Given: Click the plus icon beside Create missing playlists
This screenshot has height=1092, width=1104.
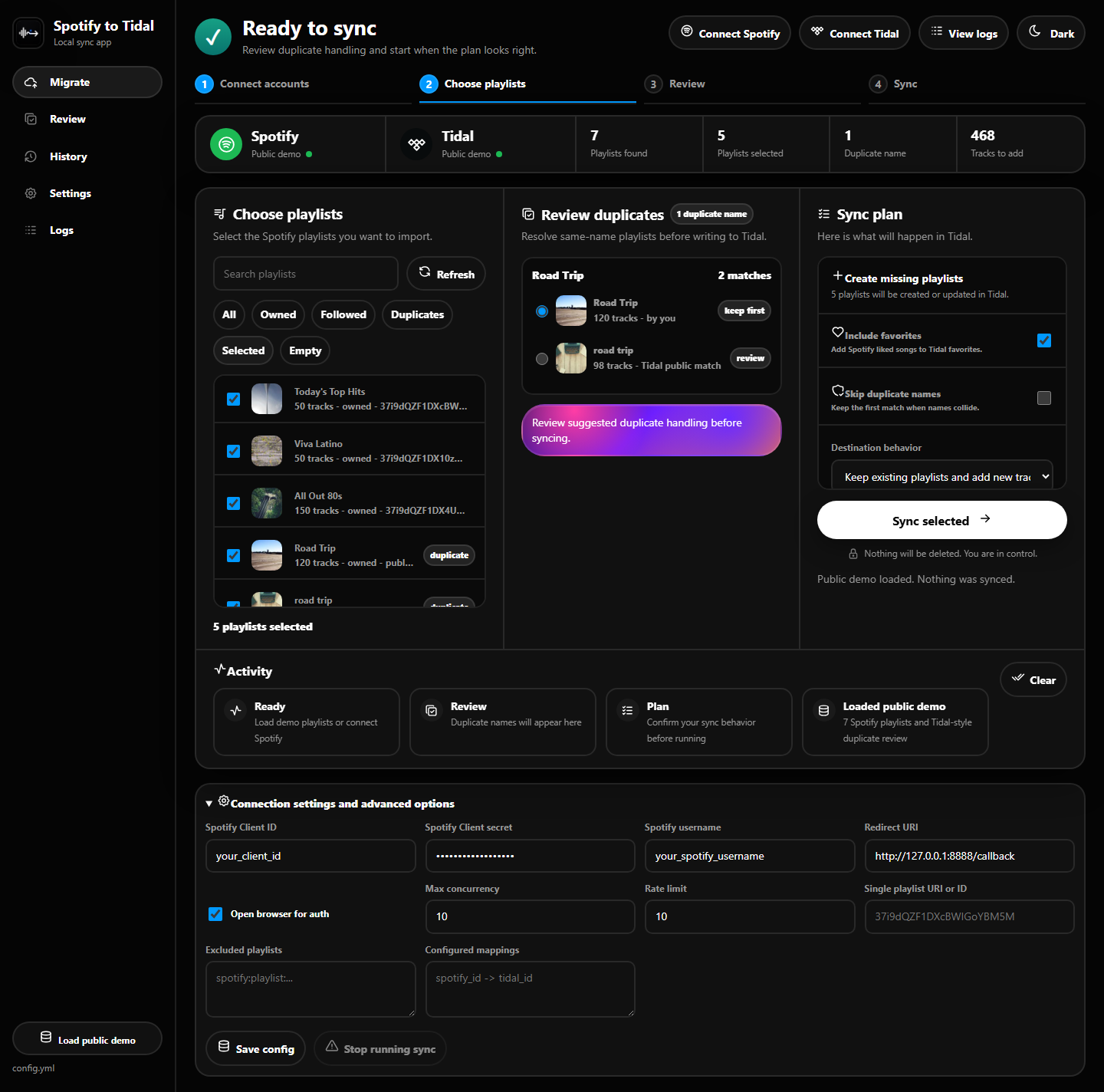Looking at the screenshot, I should [838, 275].
